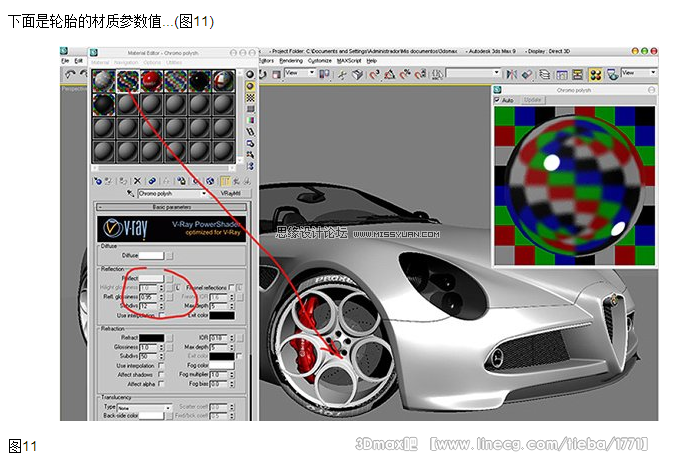This screenshot has width=677, height=461.
Task: Open the Schematic View icon
Action: pos(577,74)
